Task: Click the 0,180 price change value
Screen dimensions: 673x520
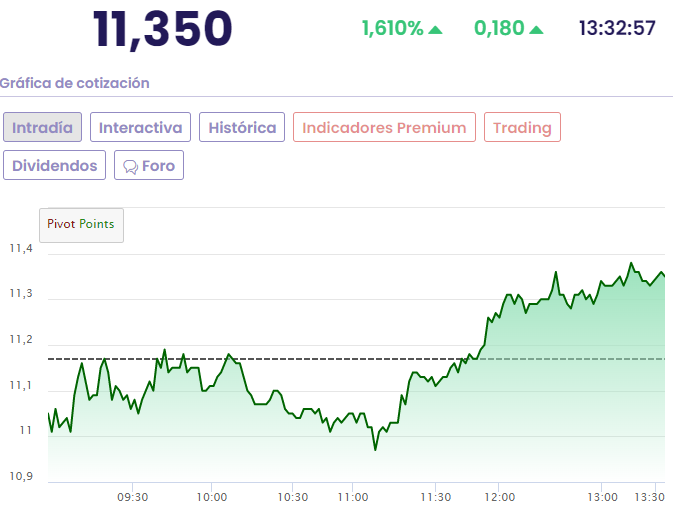Action: tap(499, 28)
